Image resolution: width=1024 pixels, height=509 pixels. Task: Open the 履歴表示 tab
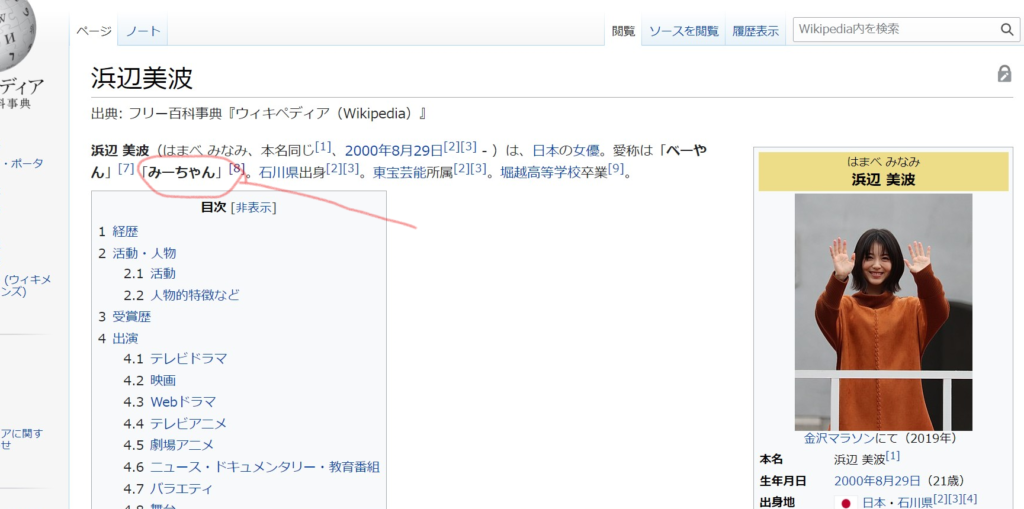(x=756, y=31)
